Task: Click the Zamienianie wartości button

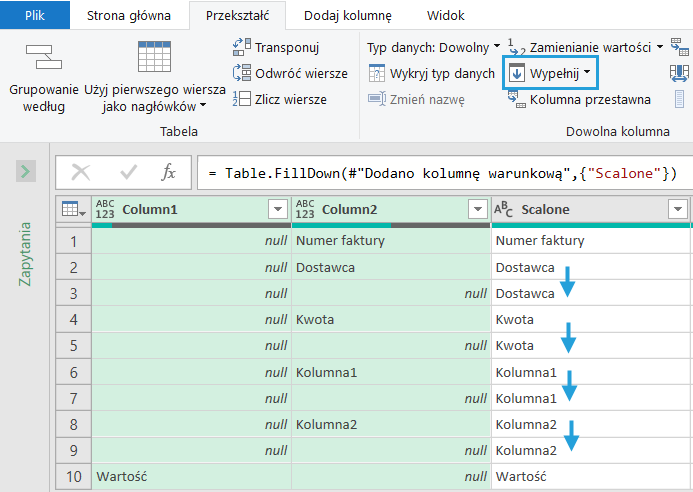Action: tap(590, 47)
